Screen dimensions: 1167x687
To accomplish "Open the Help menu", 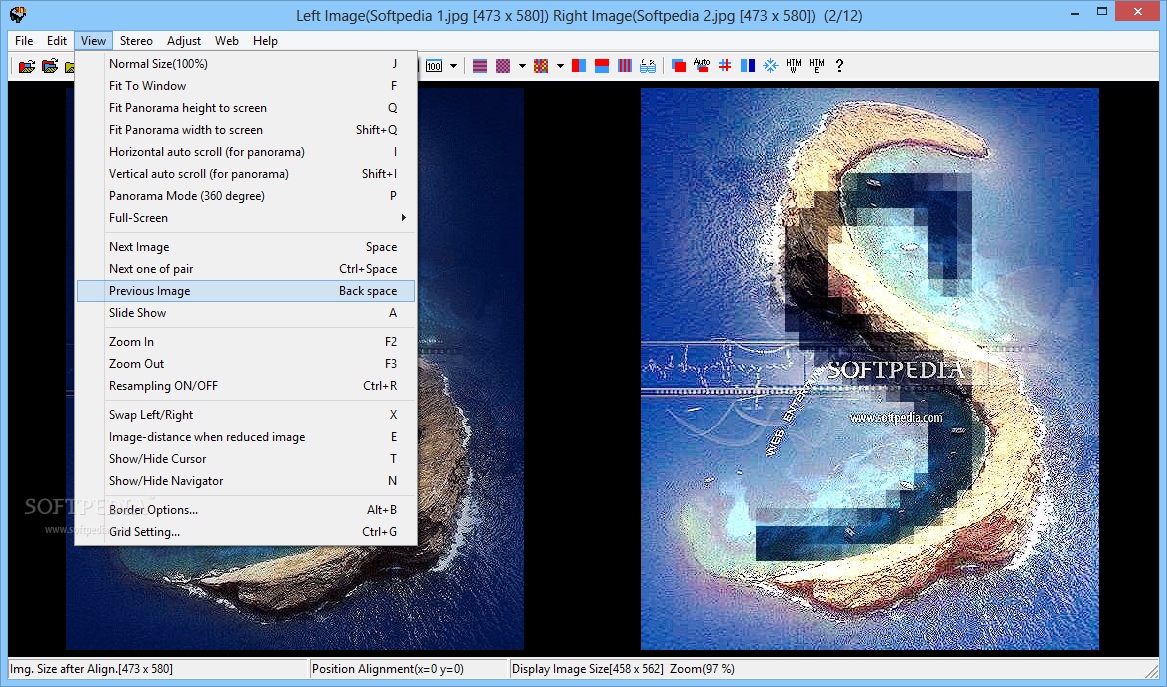I will click(x=265, y=41).
